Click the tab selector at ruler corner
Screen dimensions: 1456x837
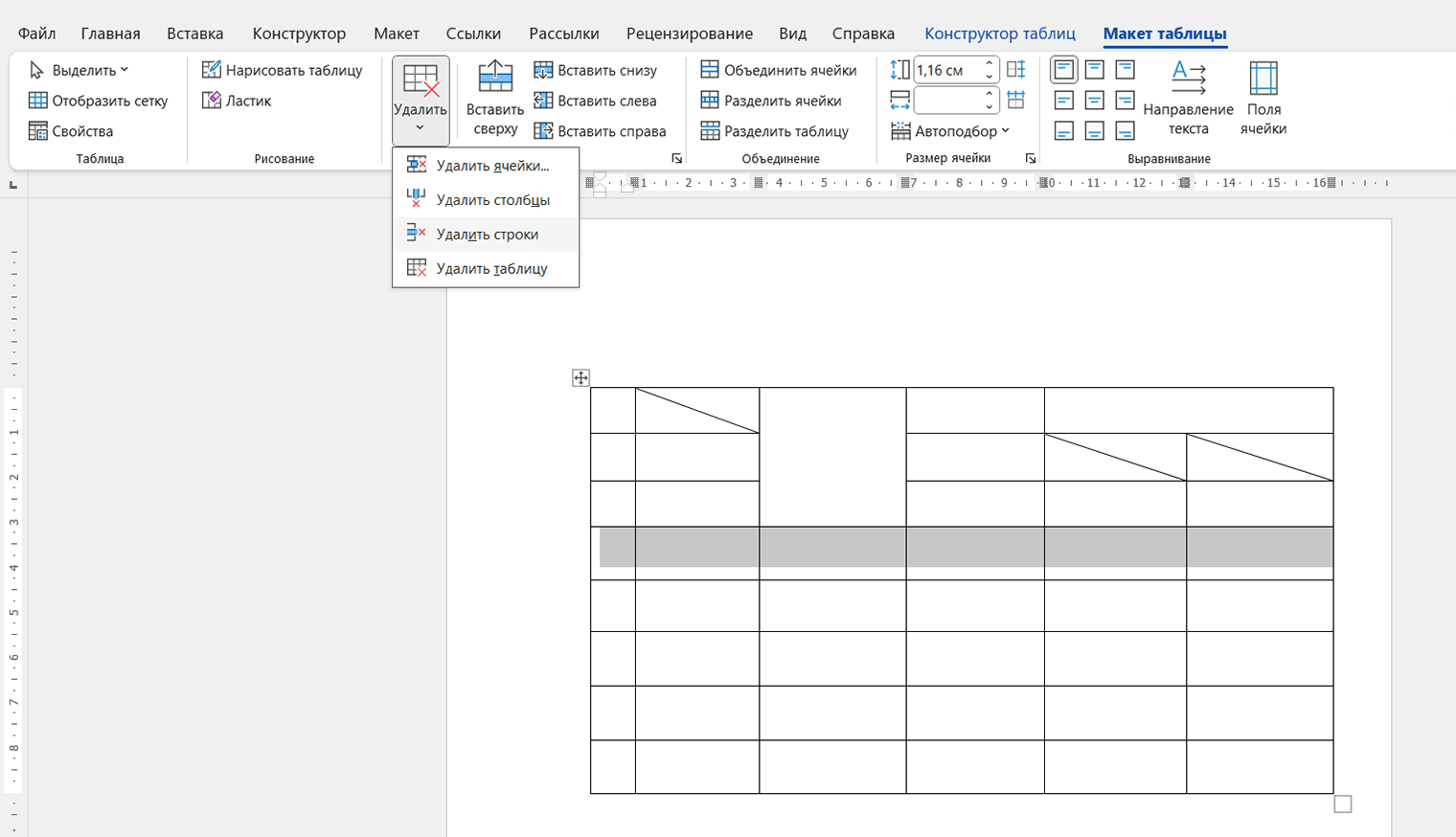tap(13, 184)
